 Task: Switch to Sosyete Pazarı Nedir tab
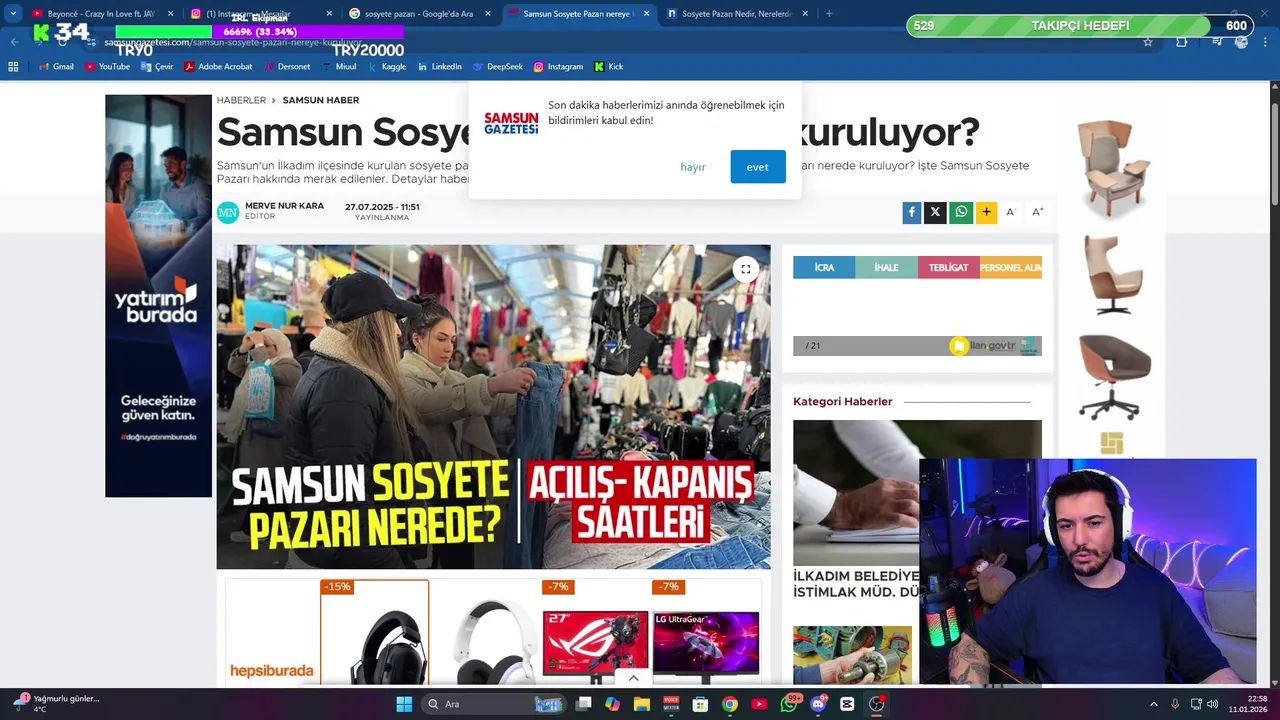pos(737,14)
